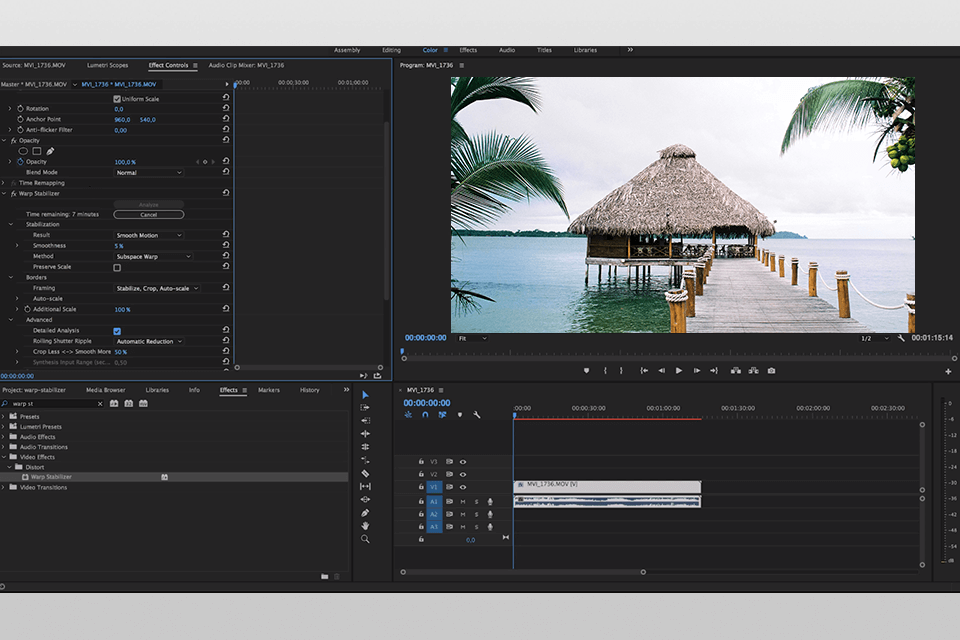960x640 pixels.
Task: Clear the warp st search field
Action: click(x=100, y=404)
